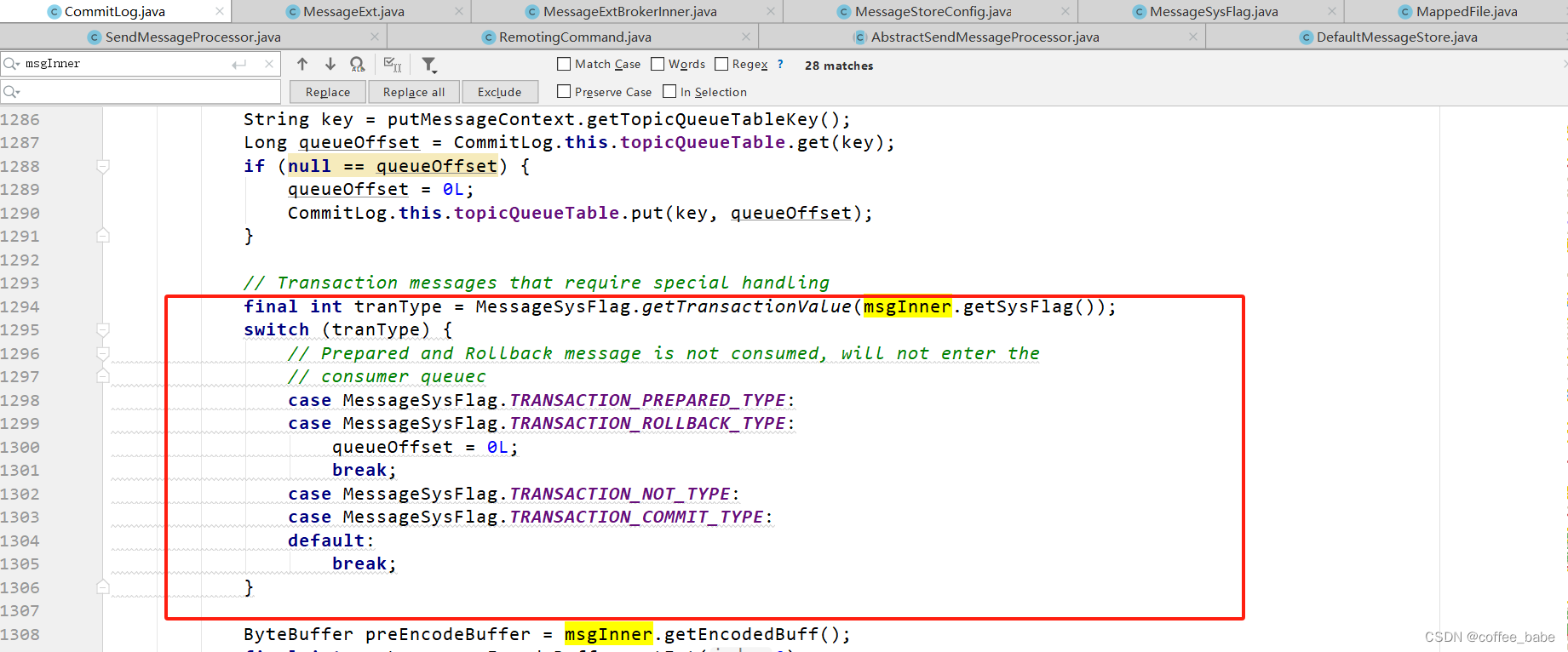Click the select all occurrences icon
This screenshot has width=1568, height=652.
pos(393,65)
